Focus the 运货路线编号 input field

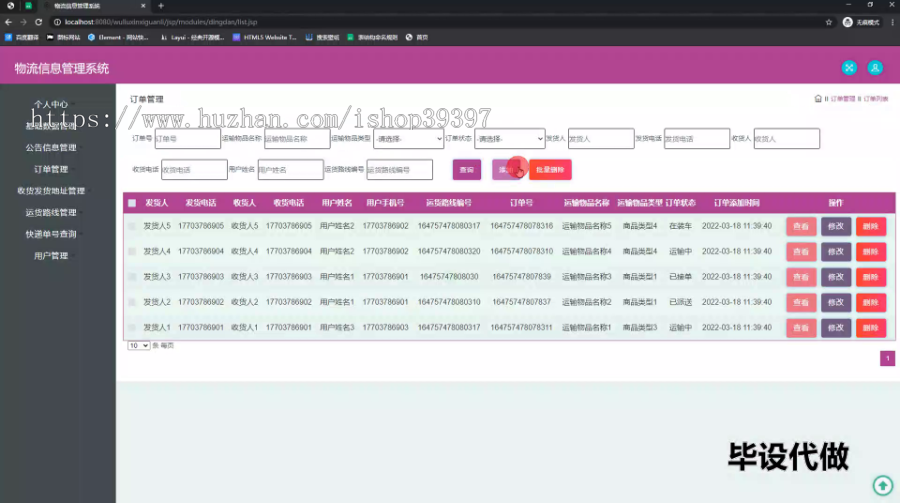pos(399,169)
